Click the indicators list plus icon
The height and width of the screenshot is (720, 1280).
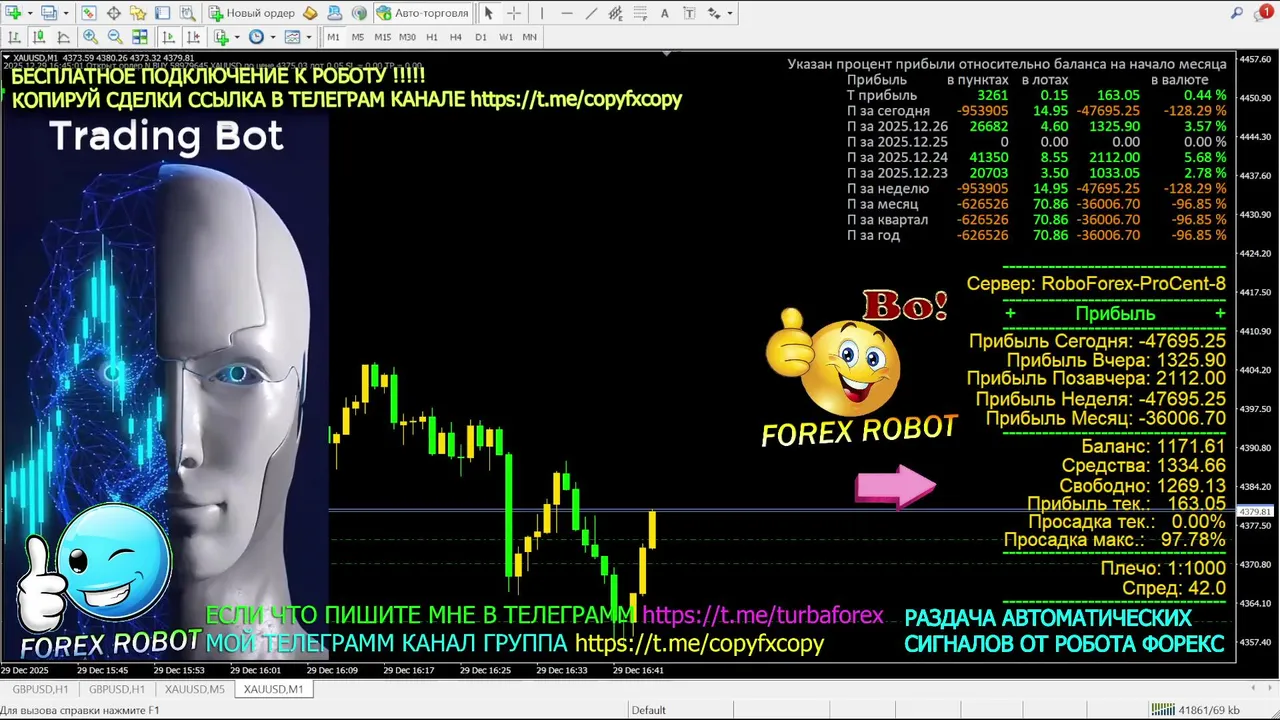tap(221, 37)
